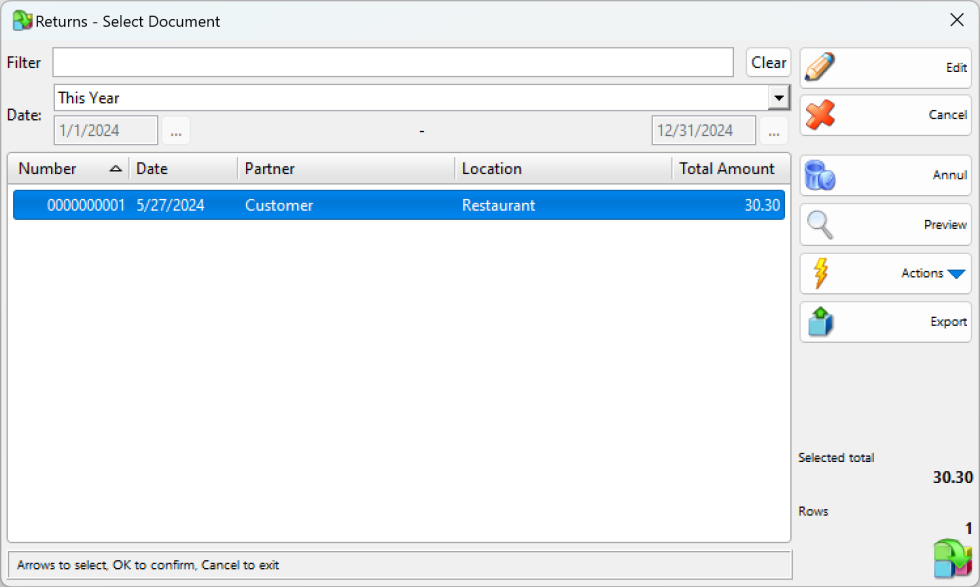
Task: Toggle the Number column sort arrow
Action: click(x=116, y=169)
